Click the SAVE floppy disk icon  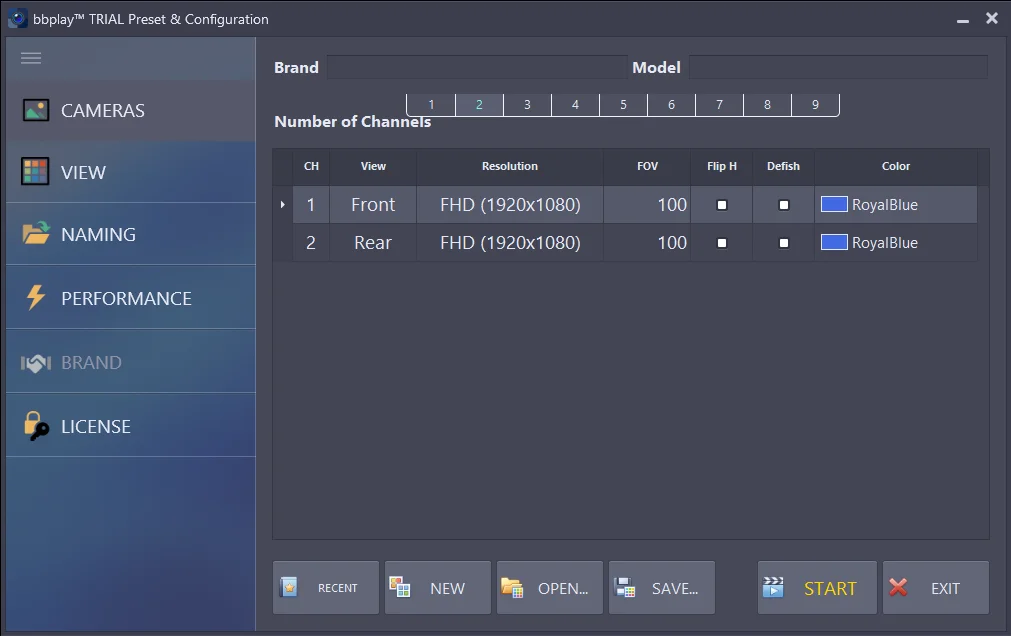coord(626,588)
